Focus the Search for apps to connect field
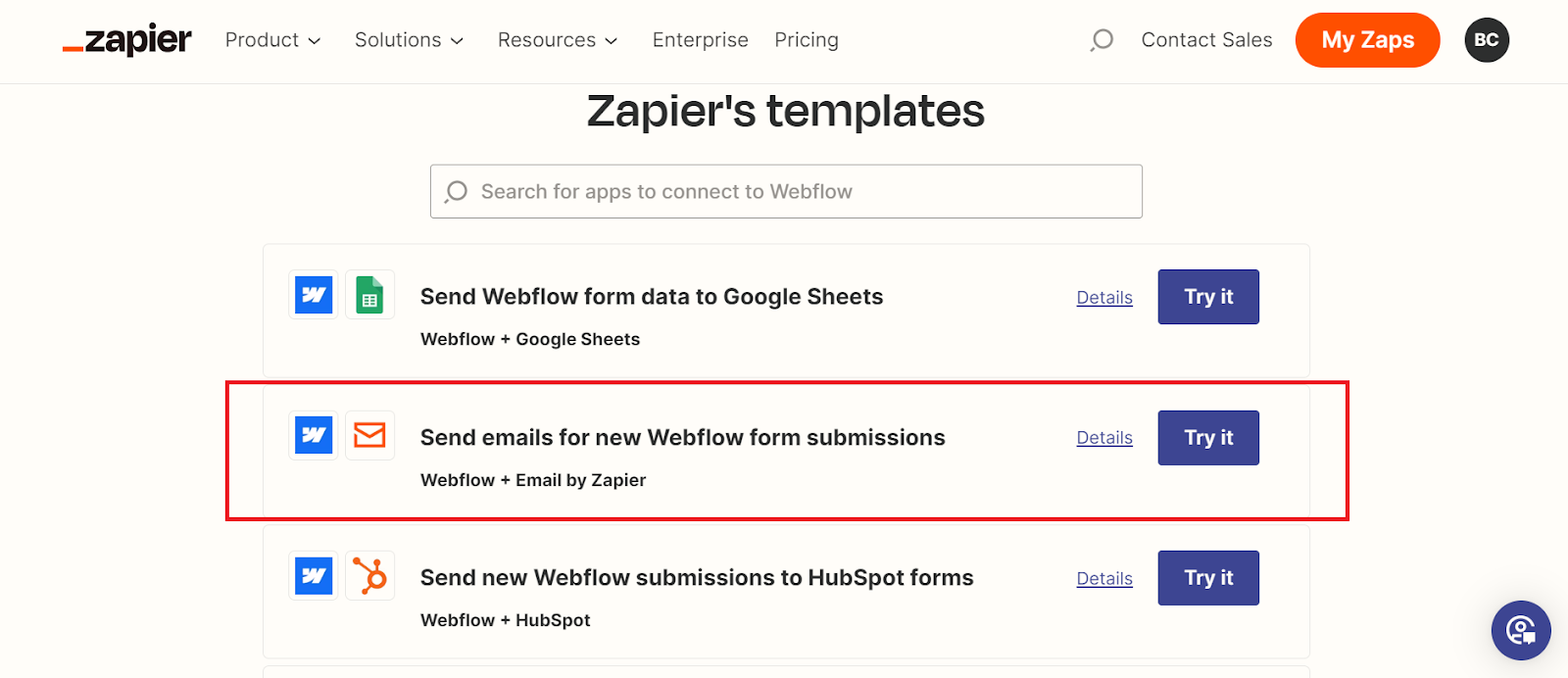This screenshot has width=1568, height=678. 786,191
